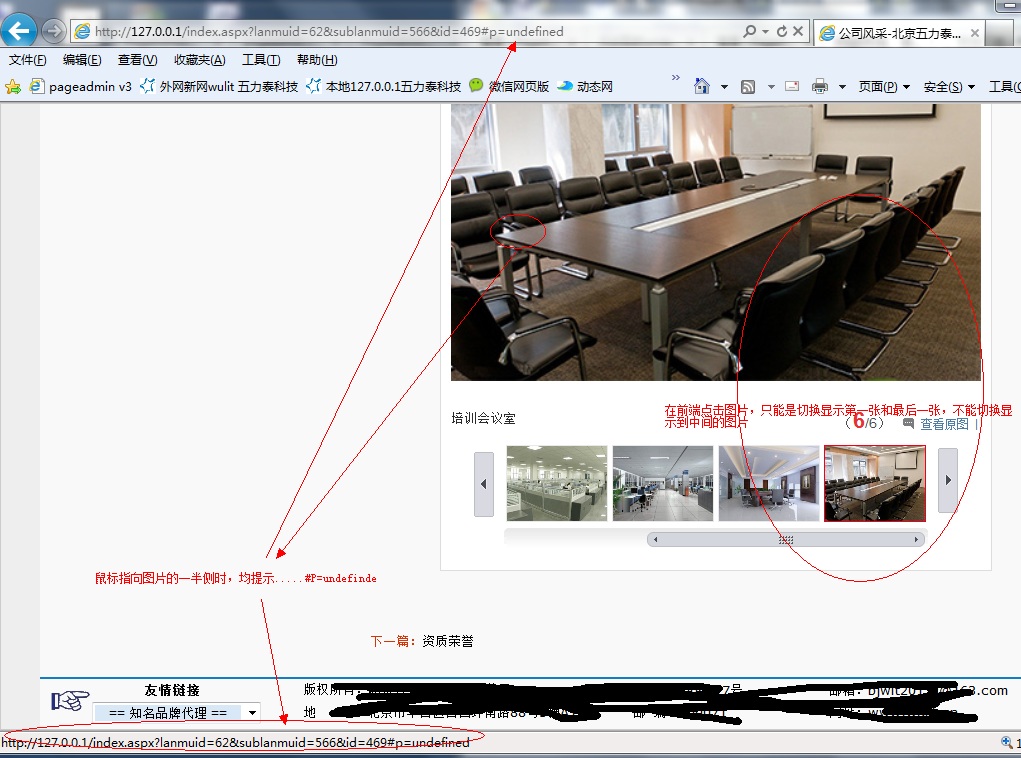Open the Favorites star icon
1021x758 pixels.
click(13, 87)
